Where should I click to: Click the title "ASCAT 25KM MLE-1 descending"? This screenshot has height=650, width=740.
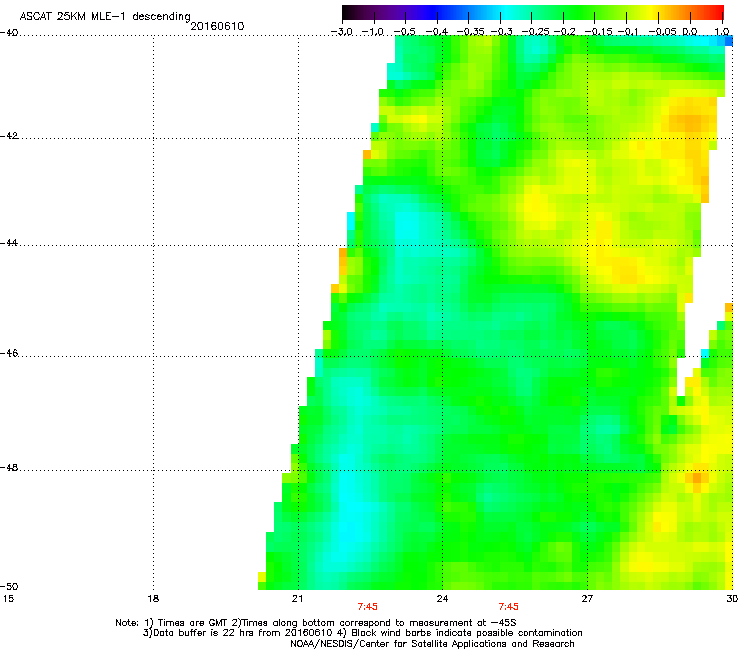click(105, 16)
